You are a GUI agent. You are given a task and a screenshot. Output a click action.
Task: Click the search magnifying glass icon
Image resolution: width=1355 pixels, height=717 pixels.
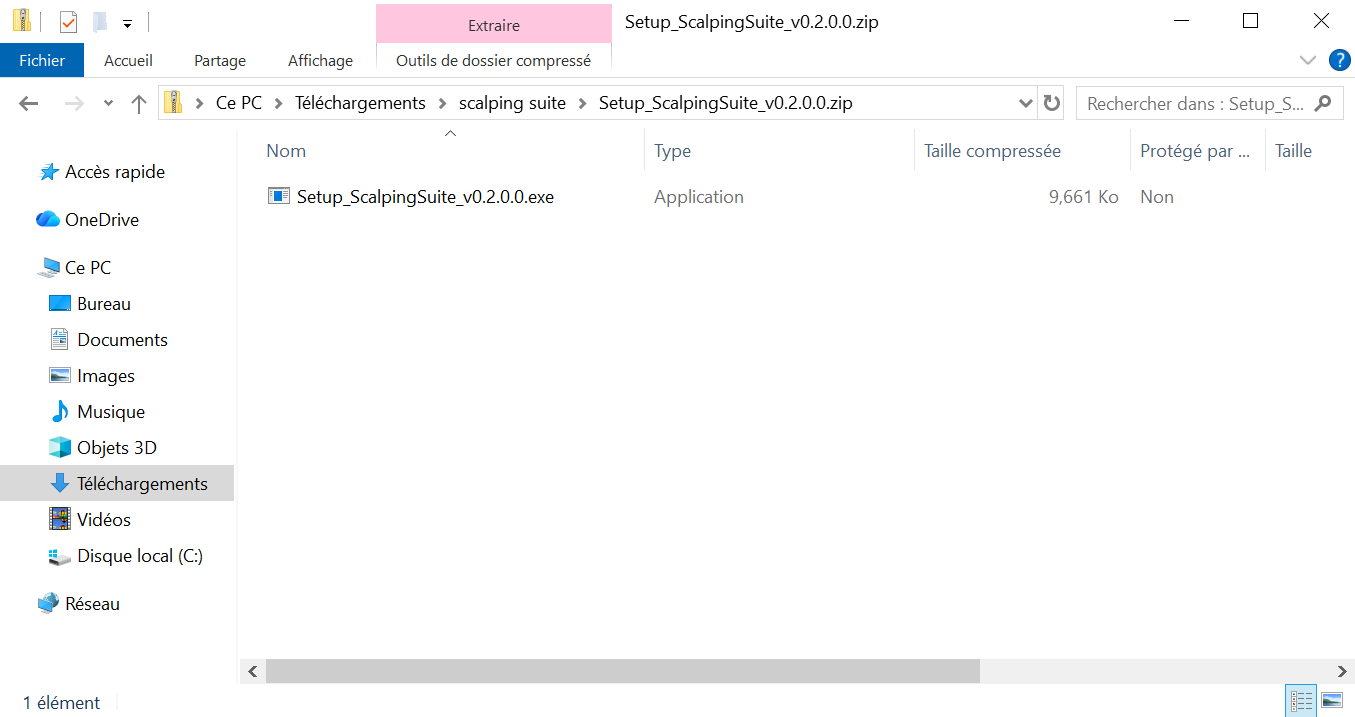click(1323, 103)
